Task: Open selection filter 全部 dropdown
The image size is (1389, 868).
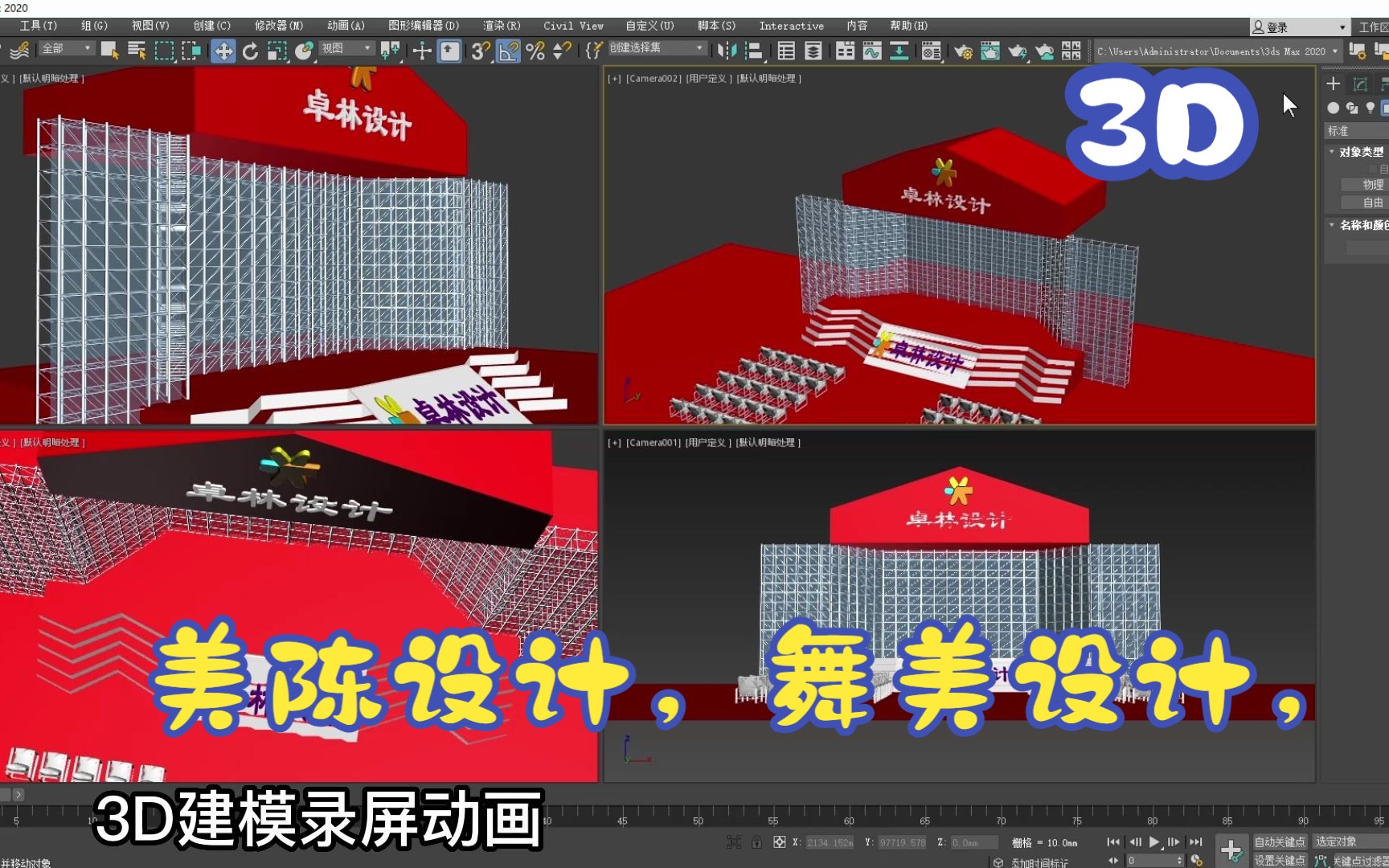Action: click(66, 49)
